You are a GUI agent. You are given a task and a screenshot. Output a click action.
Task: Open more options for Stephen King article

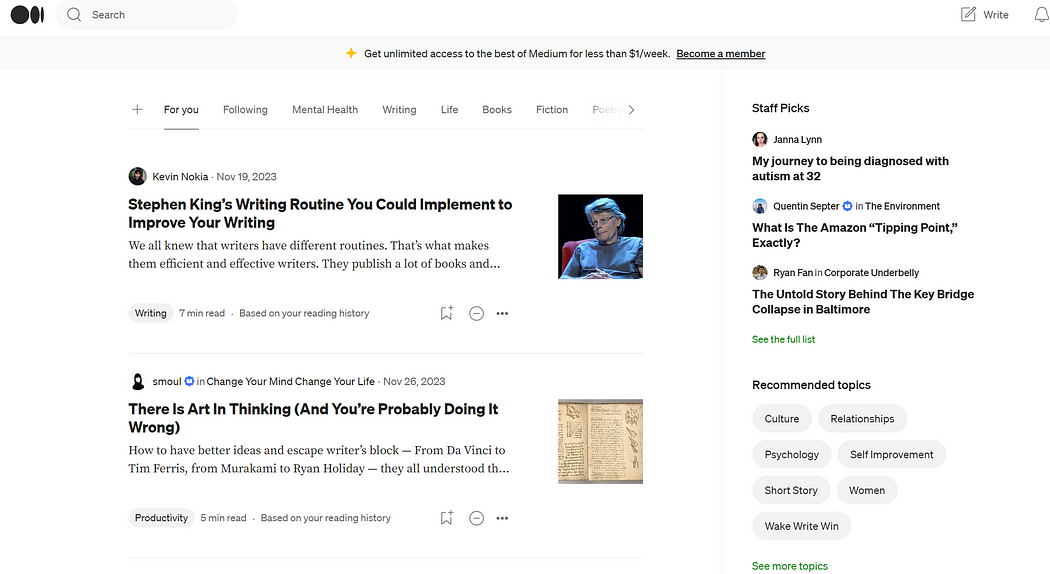coord(502,313)
